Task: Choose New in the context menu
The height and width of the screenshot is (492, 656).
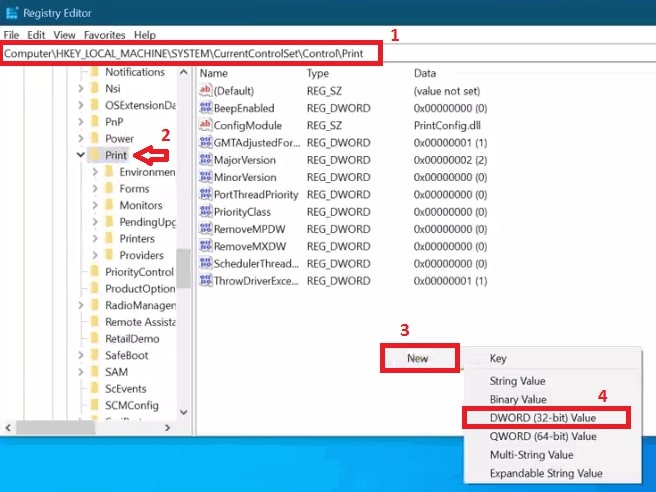Action: click(x=420, y=358)
